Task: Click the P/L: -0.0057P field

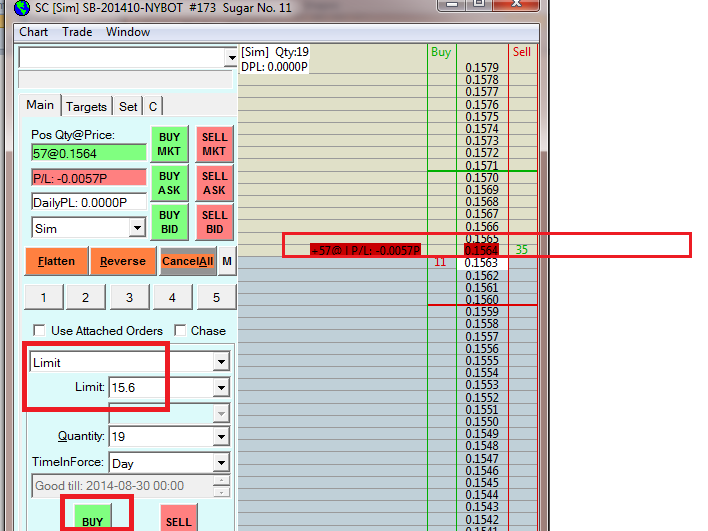Action: point(89,178)
